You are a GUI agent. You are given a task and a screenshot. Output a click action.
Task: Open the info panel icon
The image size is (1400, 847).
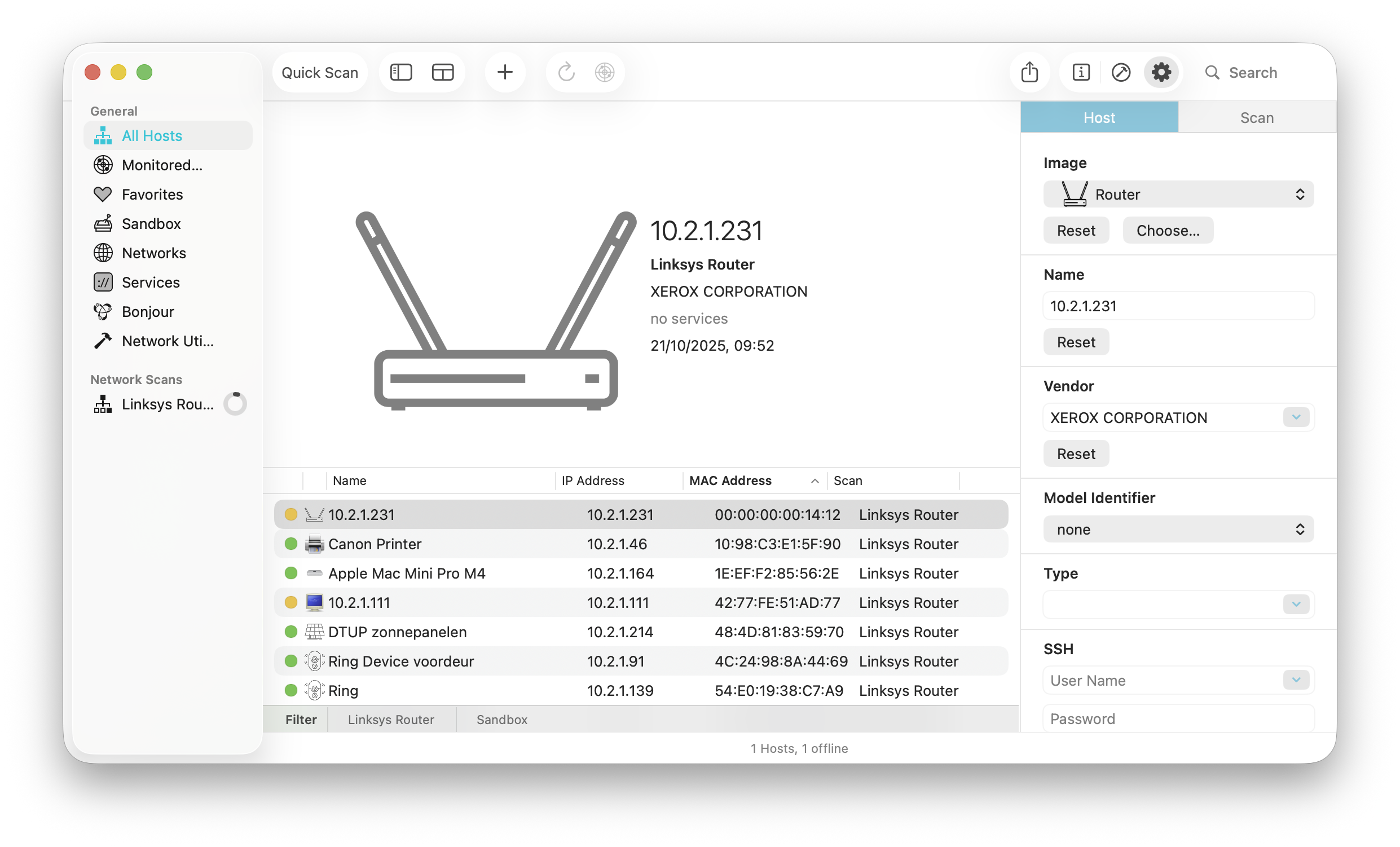click(x=1081, y=72)
